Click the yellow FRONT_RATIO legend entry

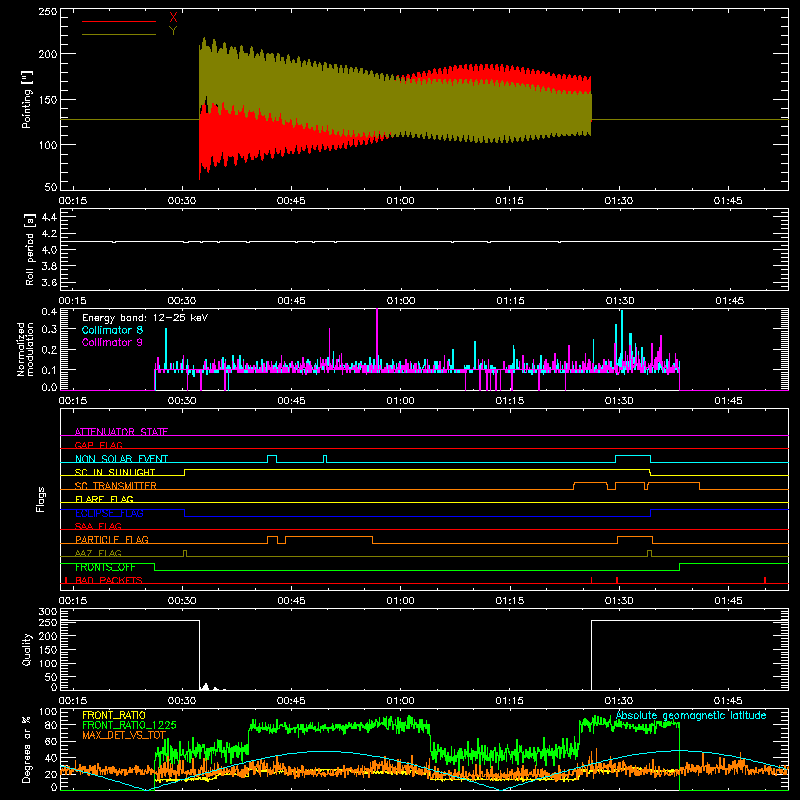(x=114, y=715)
